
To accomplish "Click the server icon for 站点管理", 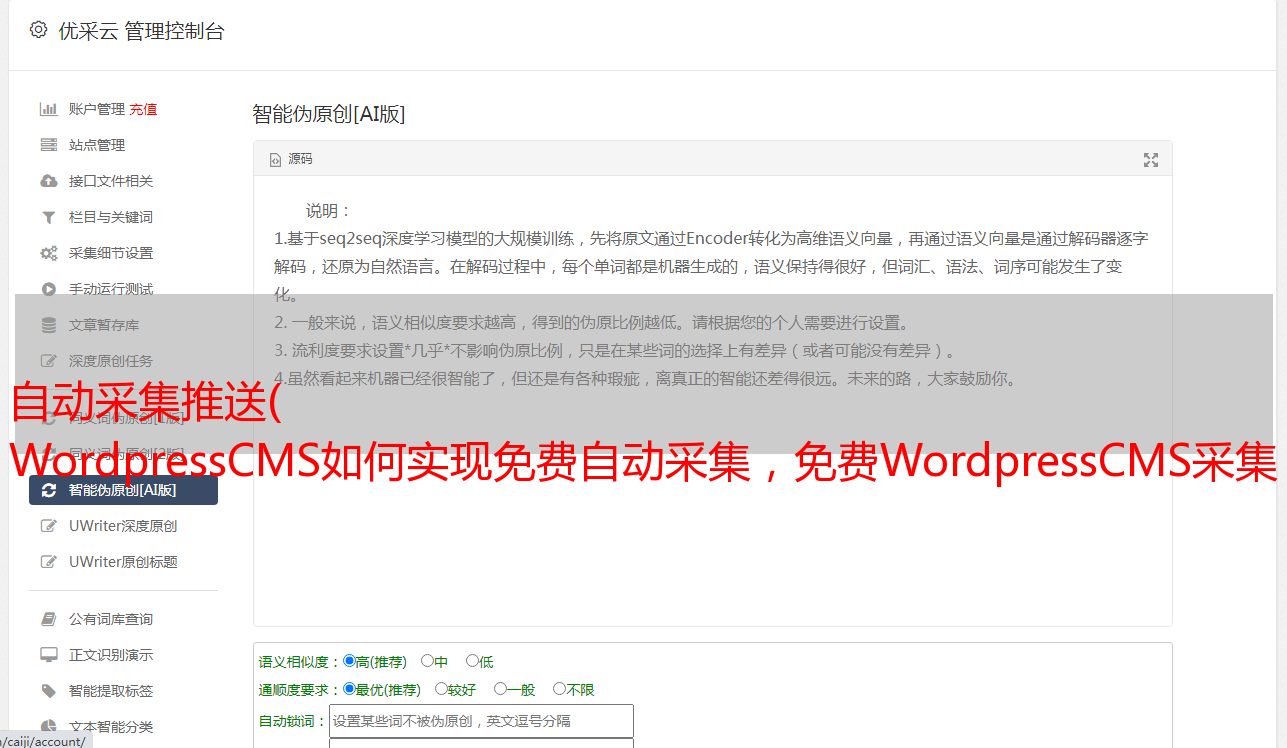I will (48, 145).
